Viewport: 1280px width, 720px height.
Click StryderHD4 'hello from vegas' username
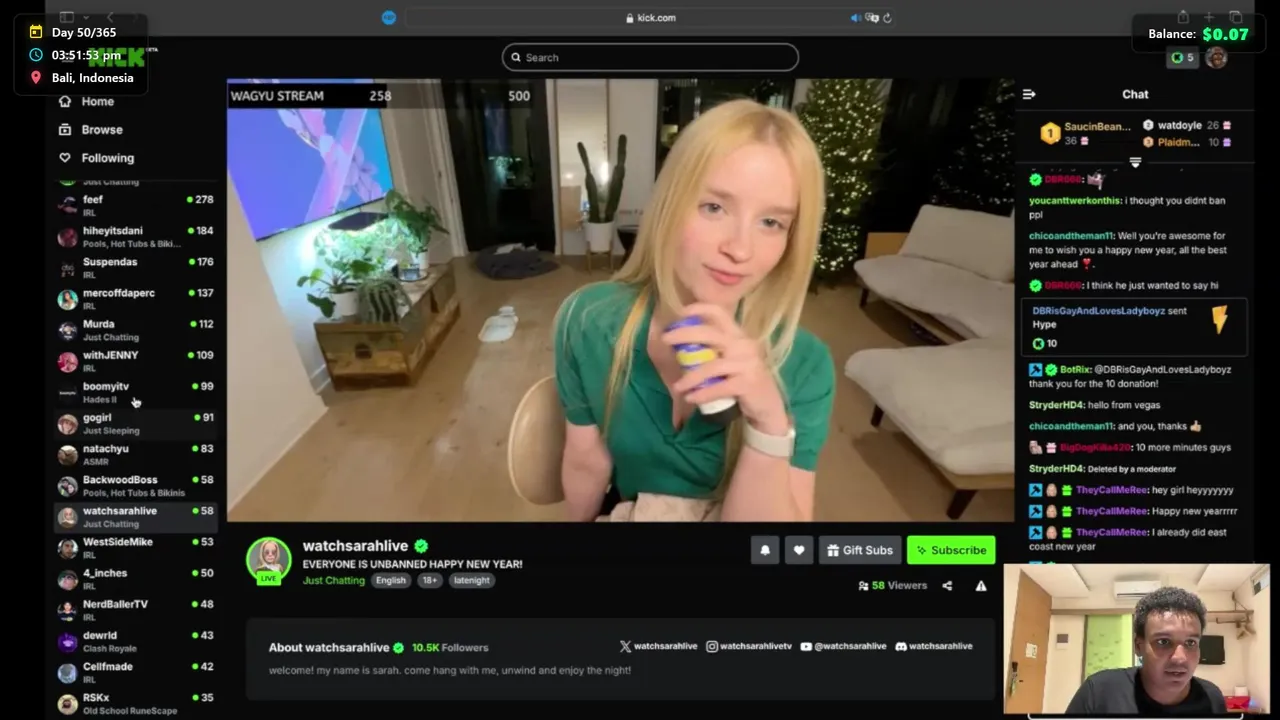[1056, 405]
